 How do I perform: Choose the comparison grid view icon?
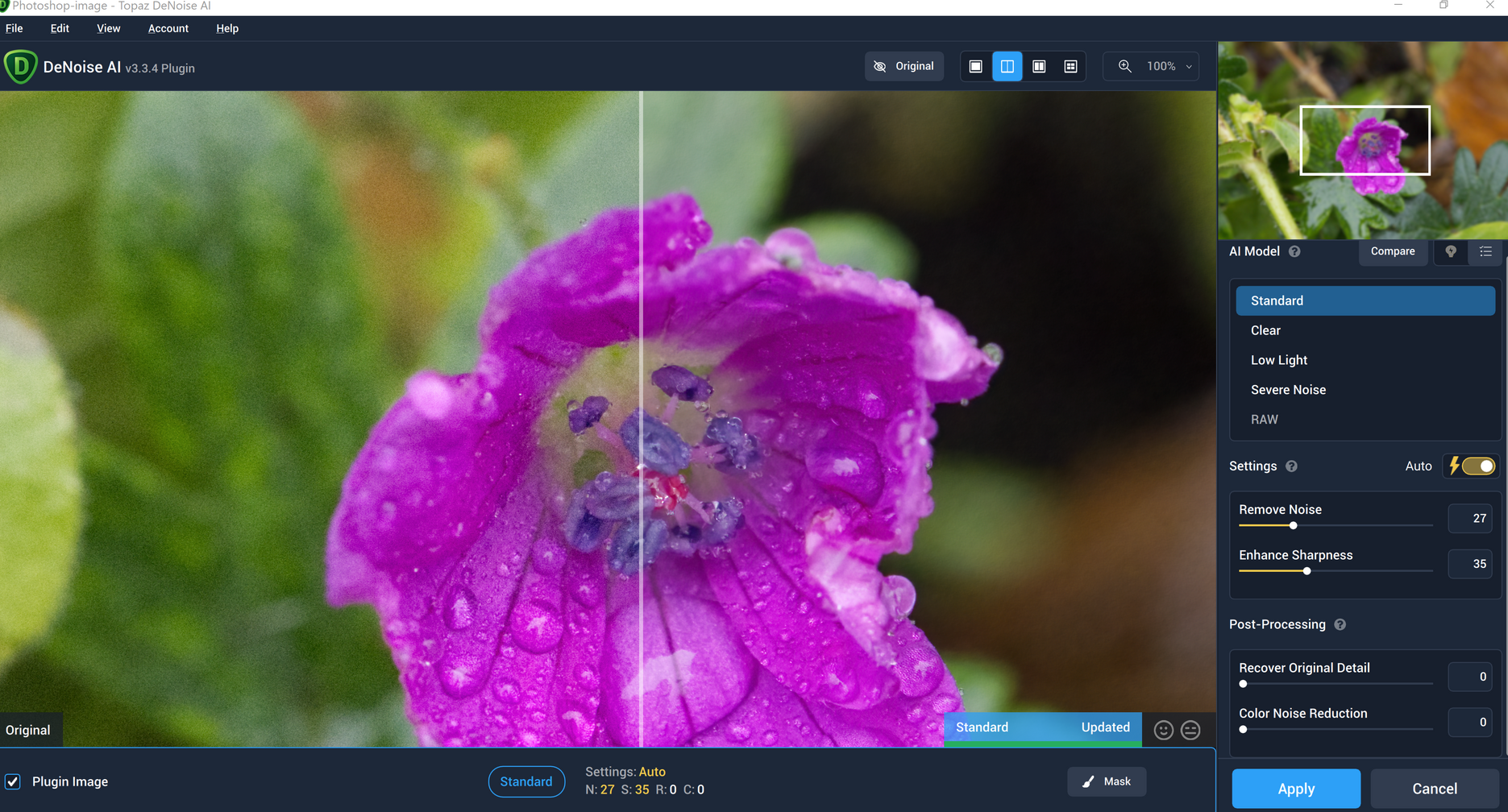tap(1070, 66)
